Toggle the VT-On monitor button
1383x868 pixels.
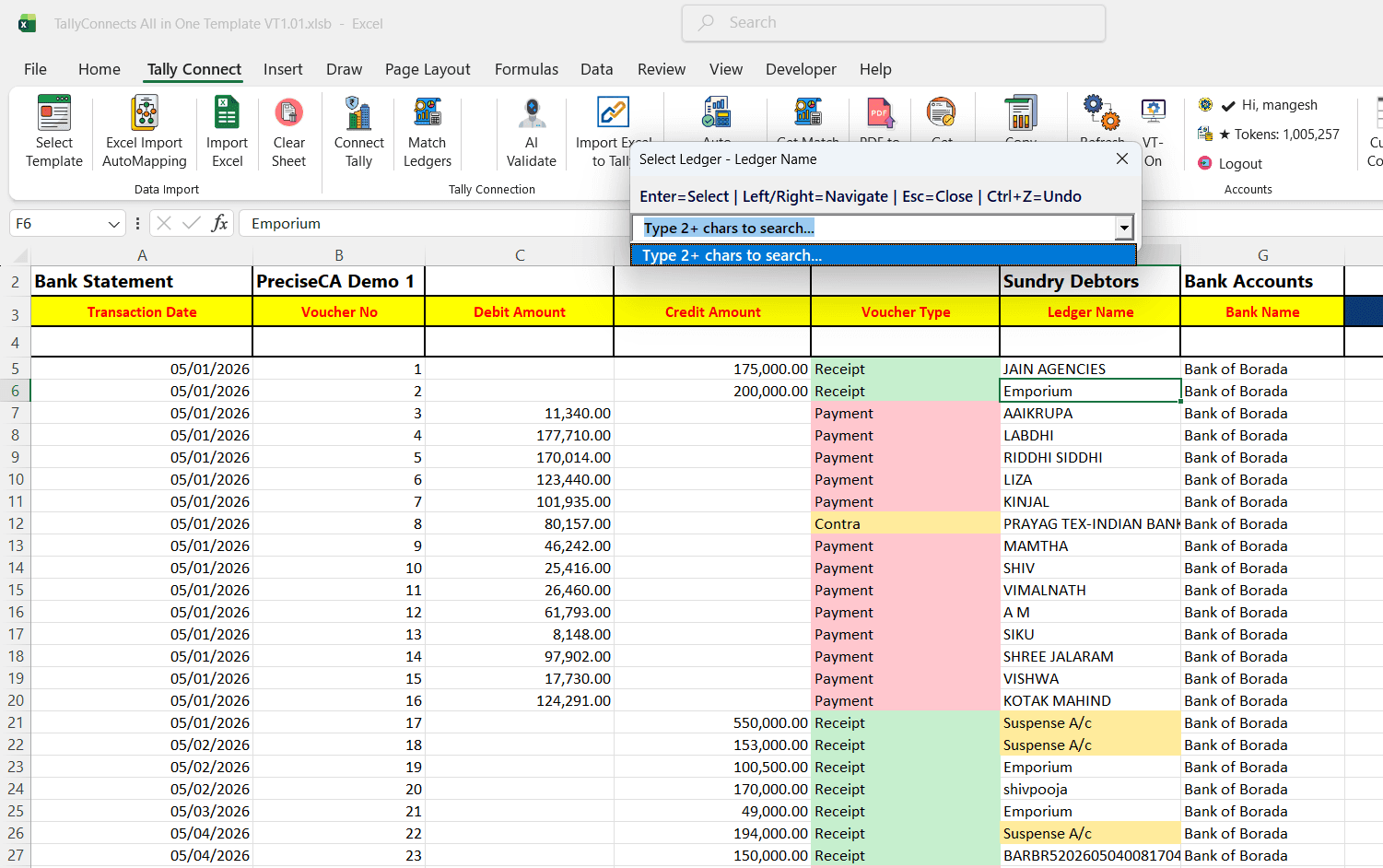pos(1154,132)
